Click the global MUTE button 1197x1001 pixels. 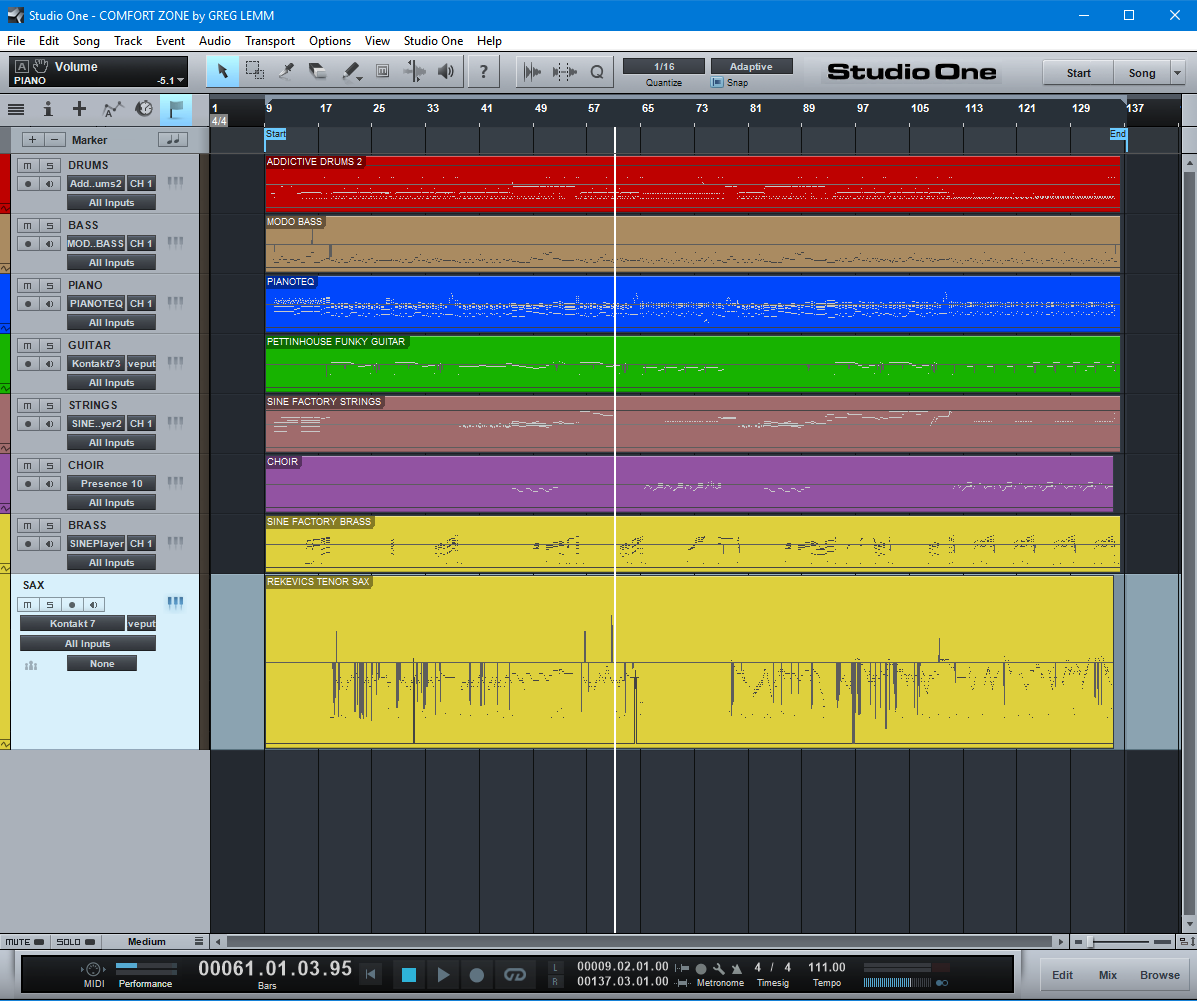point(25,942)
